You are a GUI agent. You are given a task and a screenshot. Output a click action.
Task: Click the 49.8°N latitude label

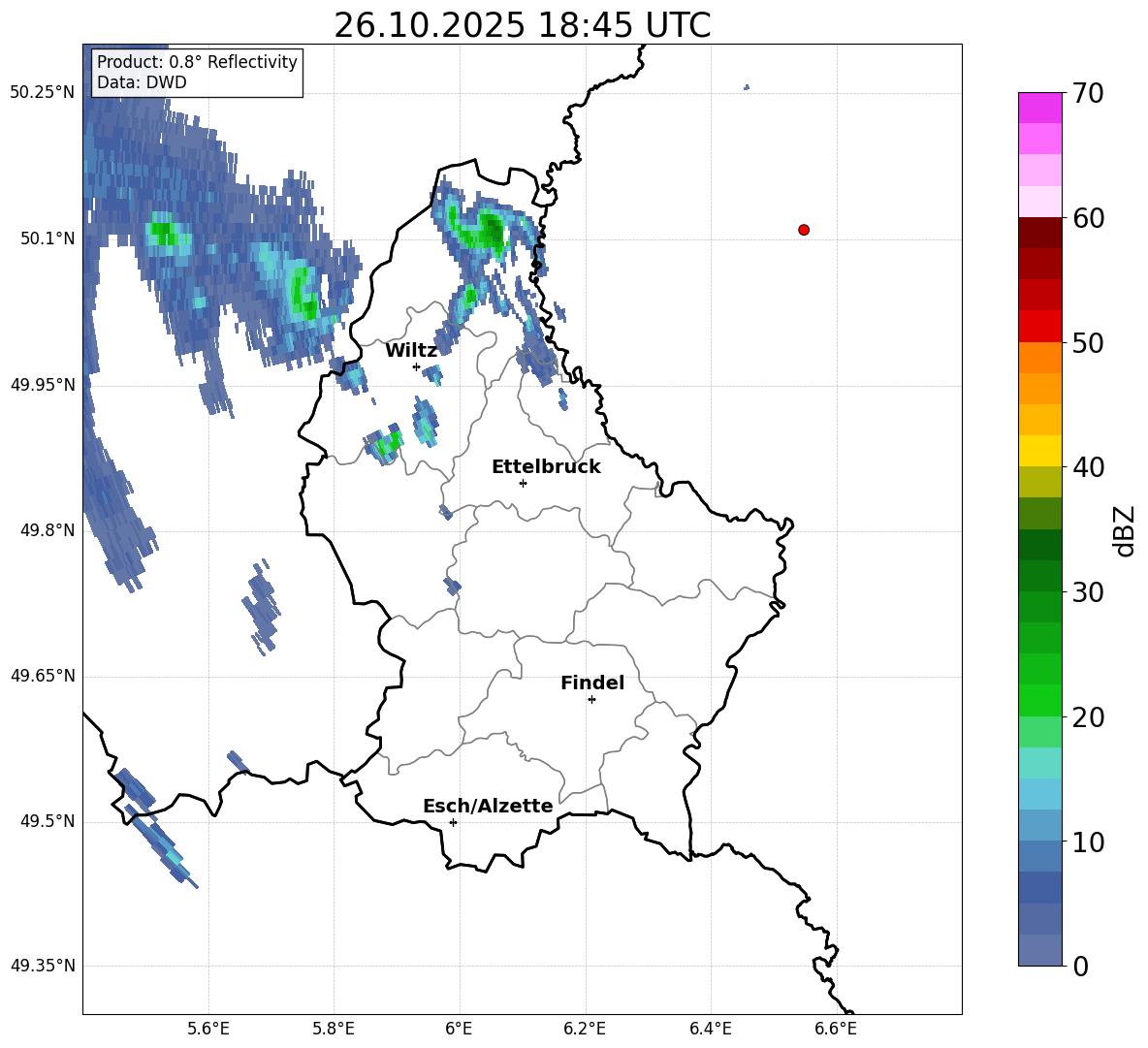coord(48,530)
